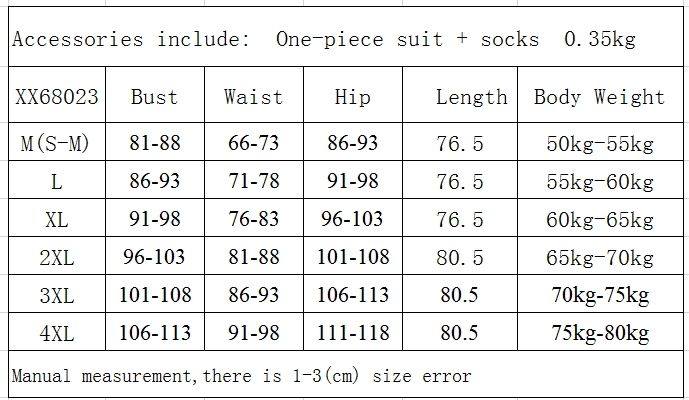Image resolution: width=689 pixels, height=400 pixels.
Task: Click the Manual measurement footnote text
Action: click(x=241, y=377)
